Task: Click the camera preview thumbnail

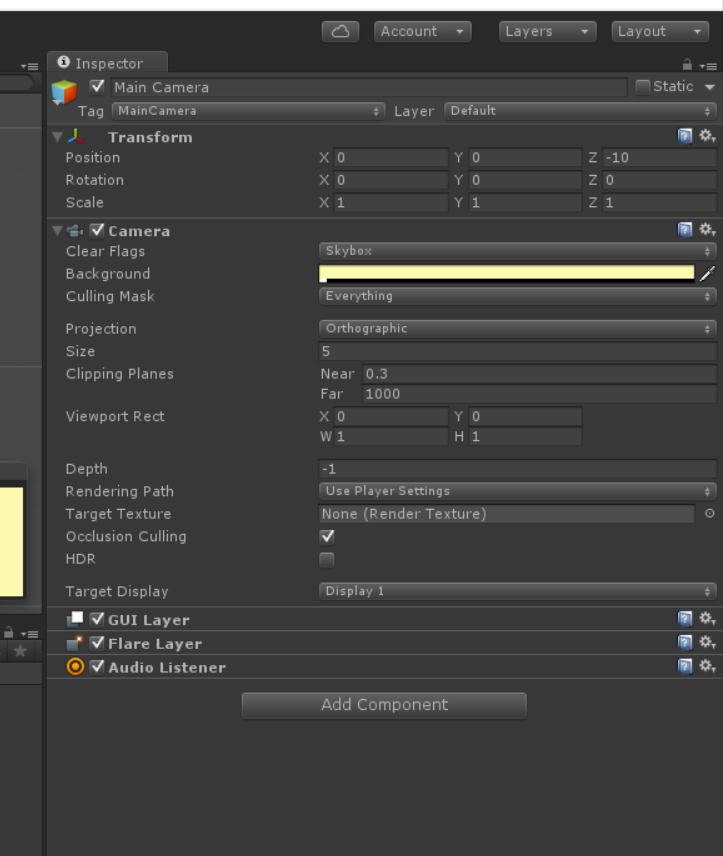Action: click(x=11, y=542)
